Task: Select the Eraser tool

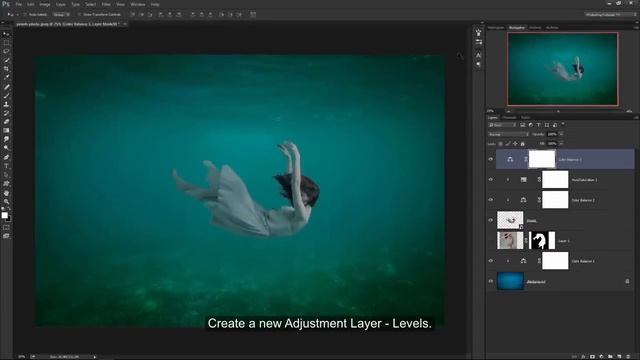Action: [6, 122]
